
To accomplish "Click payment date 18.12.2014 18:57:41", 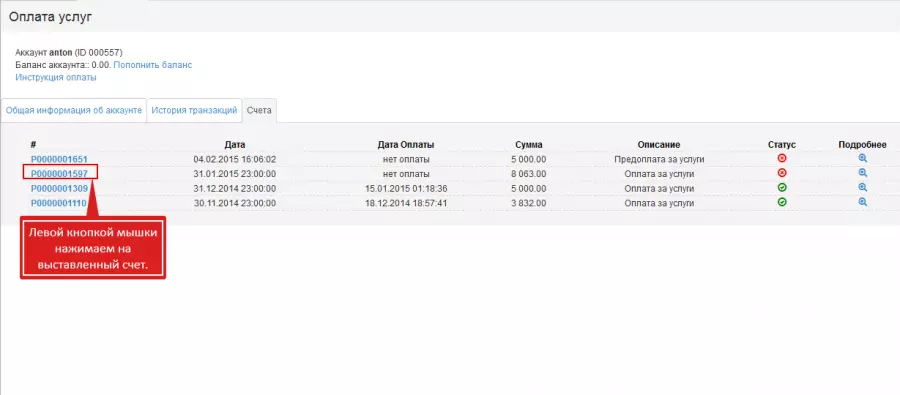I will tap(406, 203).
